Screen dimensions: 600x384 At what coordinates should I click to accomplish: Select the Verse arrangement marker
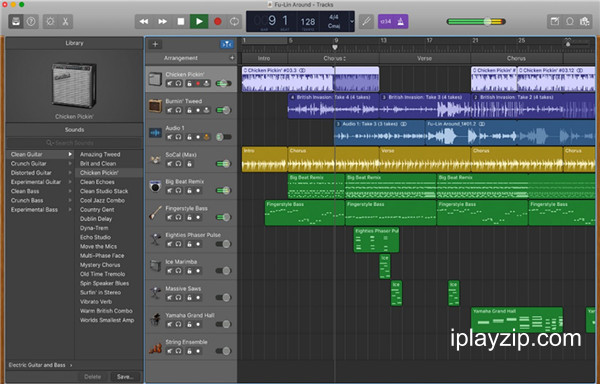(x=424, y=58)
